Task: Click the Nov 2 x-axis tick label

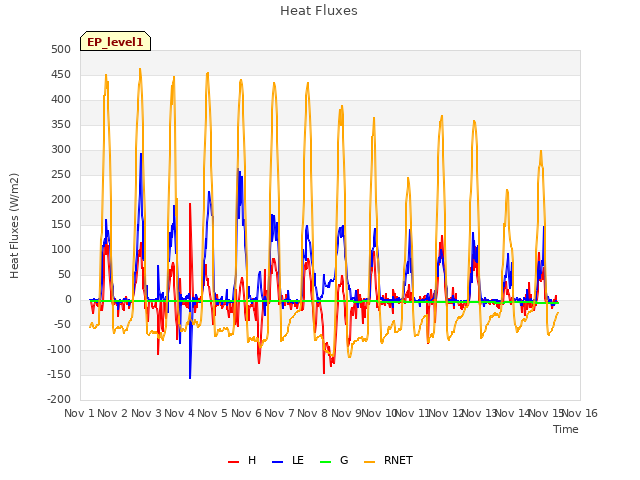Action: pos(113,413)
